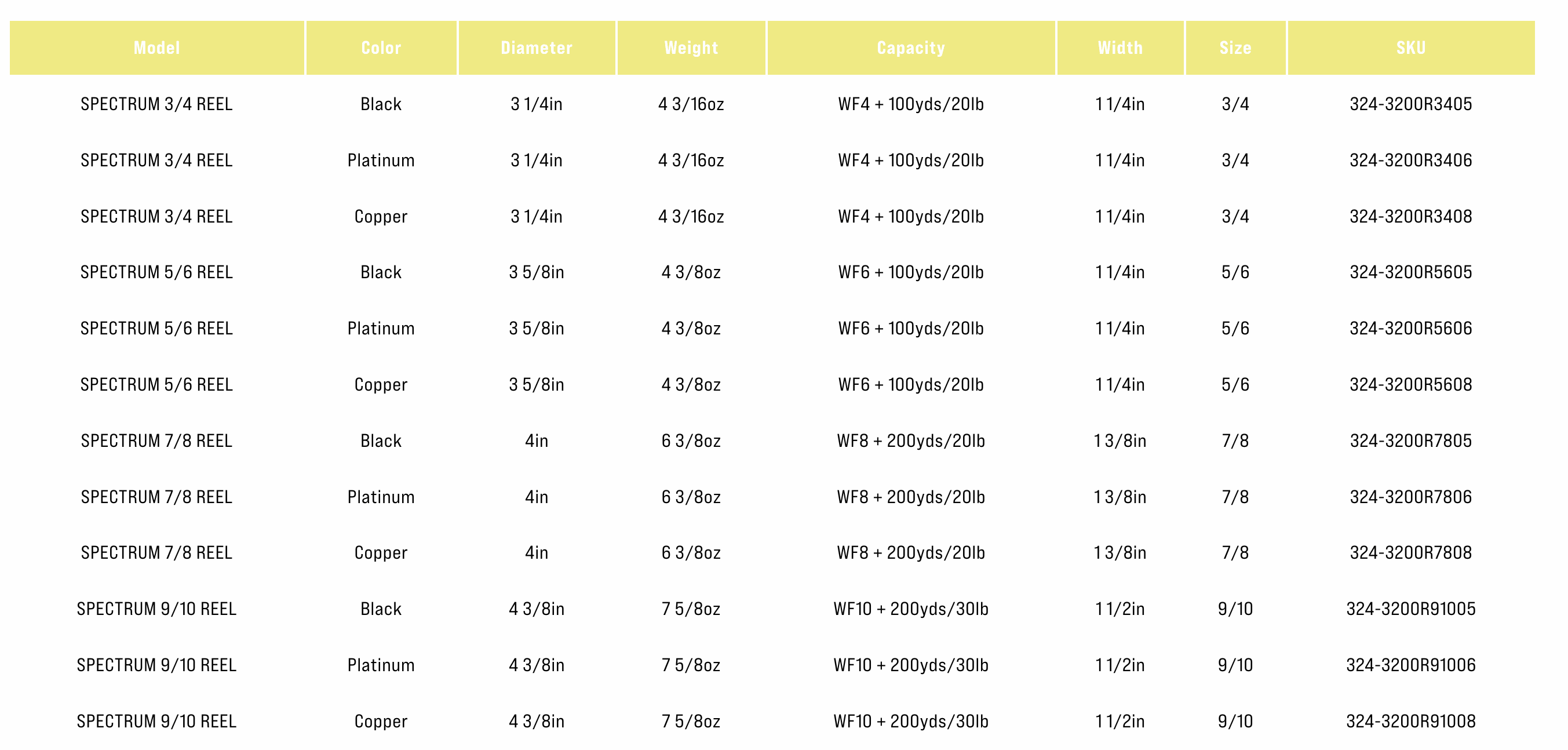The width and height of the screenshot is (1568, 750).
Task: Click the Model column header
Action: [x=156, y=48]
